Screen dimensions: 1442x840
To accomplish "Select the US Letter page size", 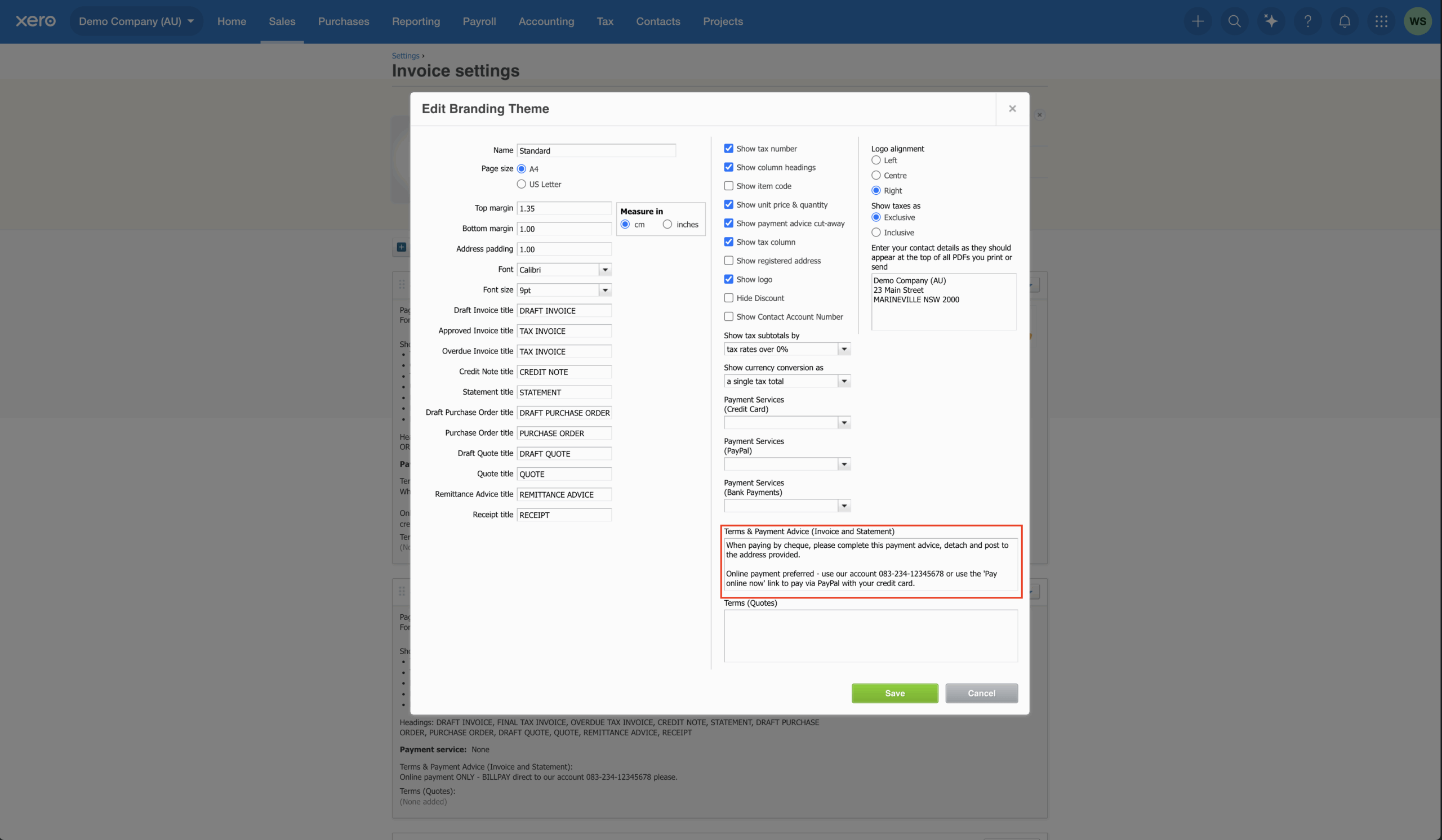I will [521, 184].
